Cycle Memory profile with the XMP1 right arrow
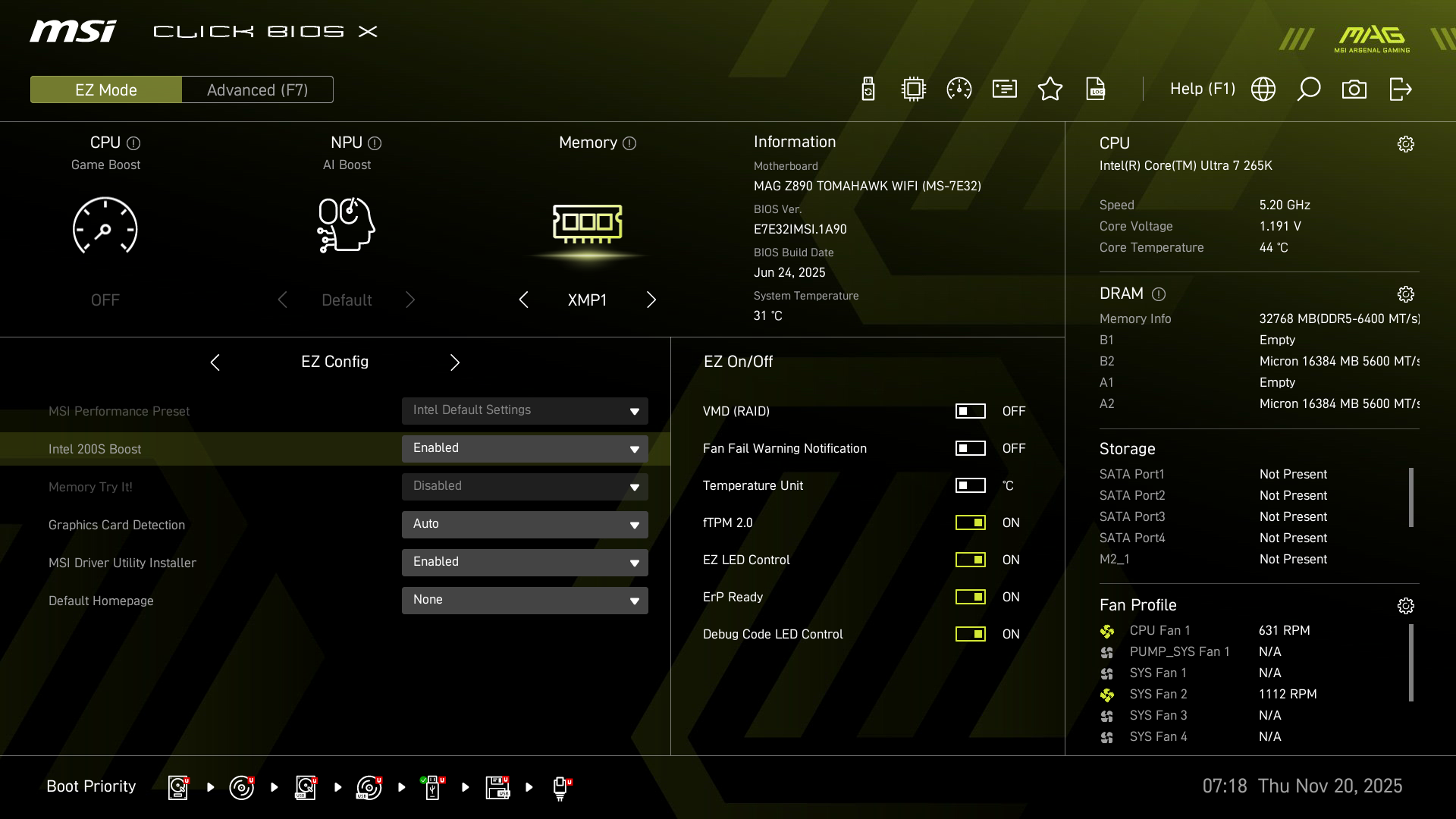The height and width of the screenshot is (819, 1456). click(x=651, y=300)
